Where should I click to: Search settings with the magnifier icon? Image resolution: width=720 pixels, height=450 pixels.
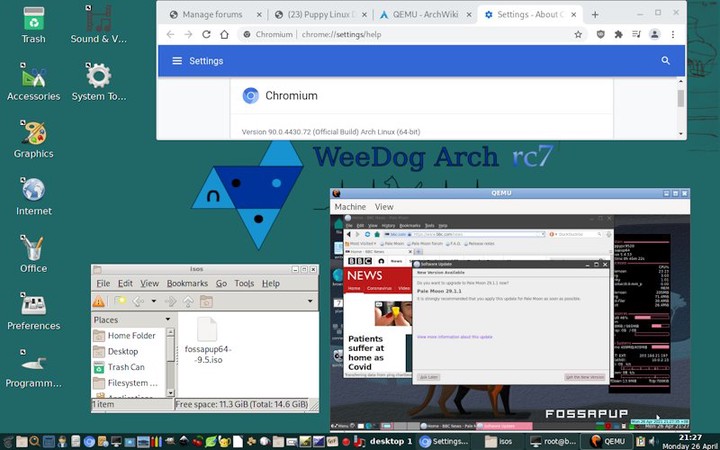pos(665,61)
